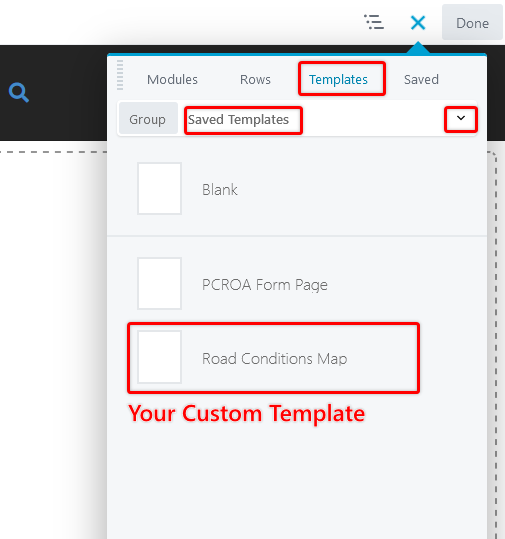The height and width of the screenshot is (539, 505).
Task: Select PCROA Form Page thumbnail
Action: (x=160, y=284)
